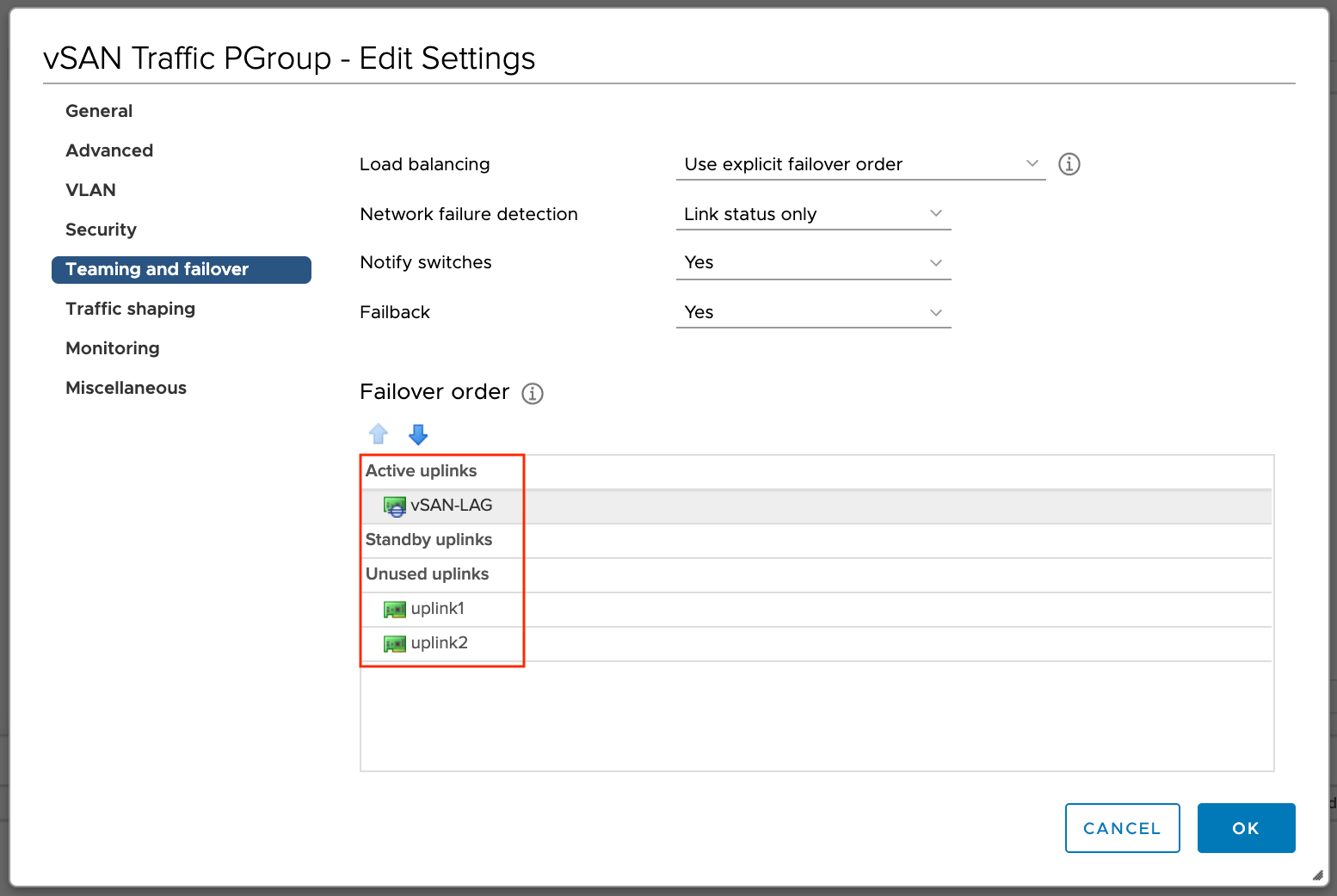1337x896 pixels.
Task: Open the Miscellaneous settings section
Action: click(126, 388)
